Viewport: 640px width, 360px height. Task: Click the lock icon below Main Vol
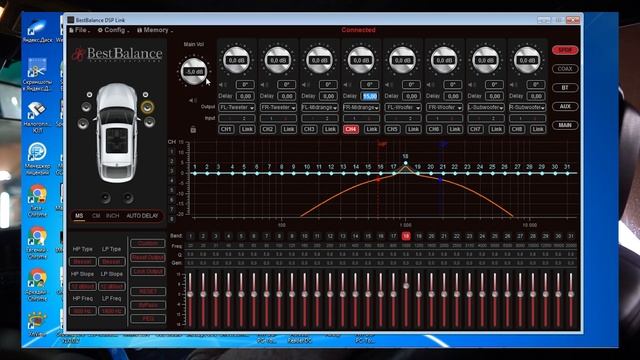[193, 129]
